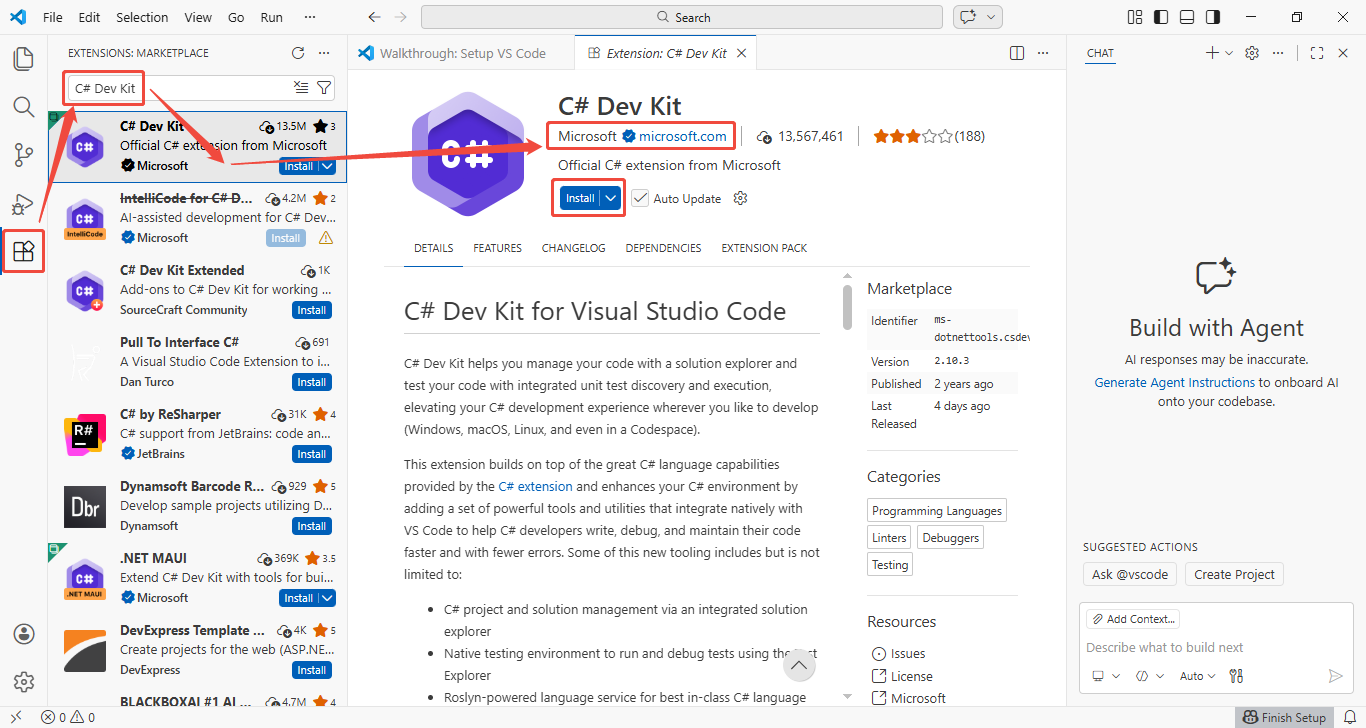Click the split editor right icon
Screen dimensions: 1366x728
[1017, 53]
